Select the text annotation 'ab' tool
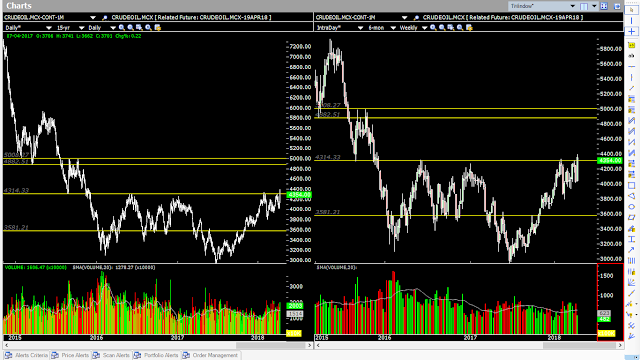The height and width of the screenshot is (360, 640). click(631, 56)
